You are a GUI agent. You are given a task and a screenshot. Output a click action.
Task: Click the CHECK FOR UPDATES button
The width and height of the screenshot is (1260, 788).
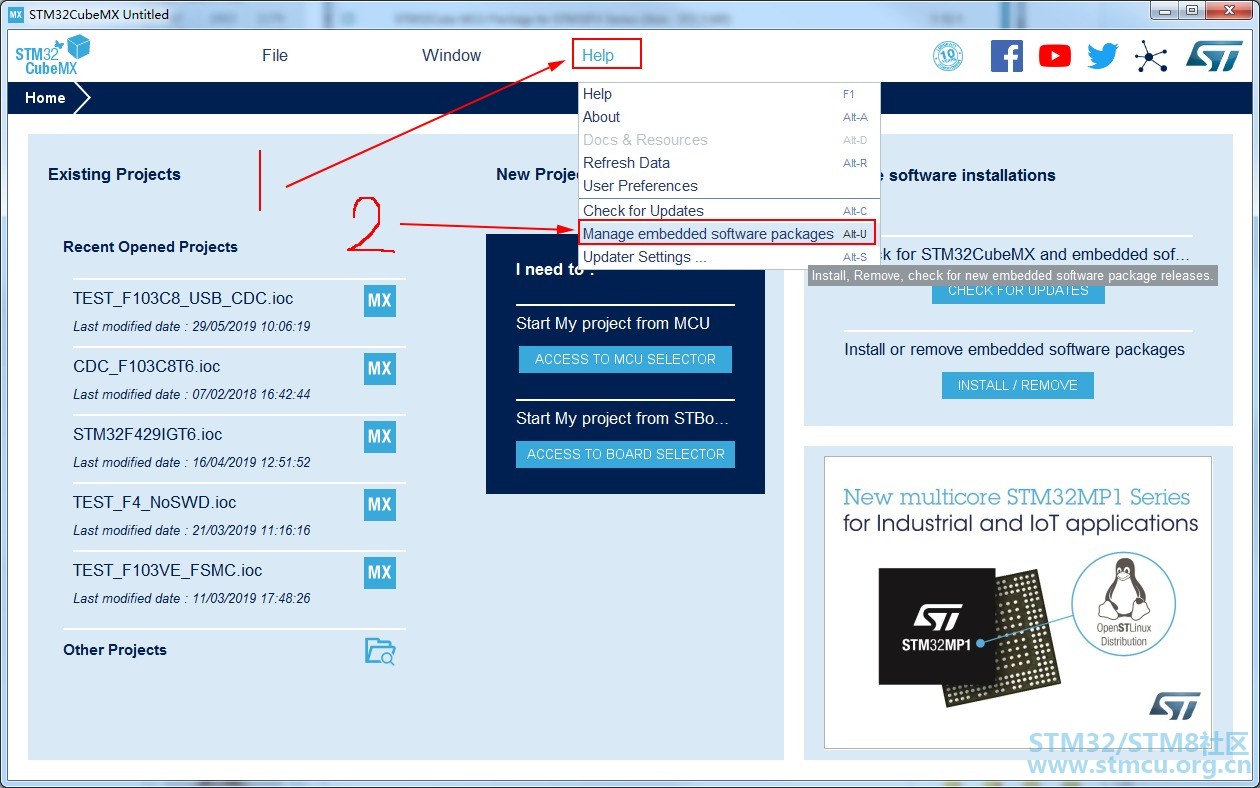point(1018,291)
